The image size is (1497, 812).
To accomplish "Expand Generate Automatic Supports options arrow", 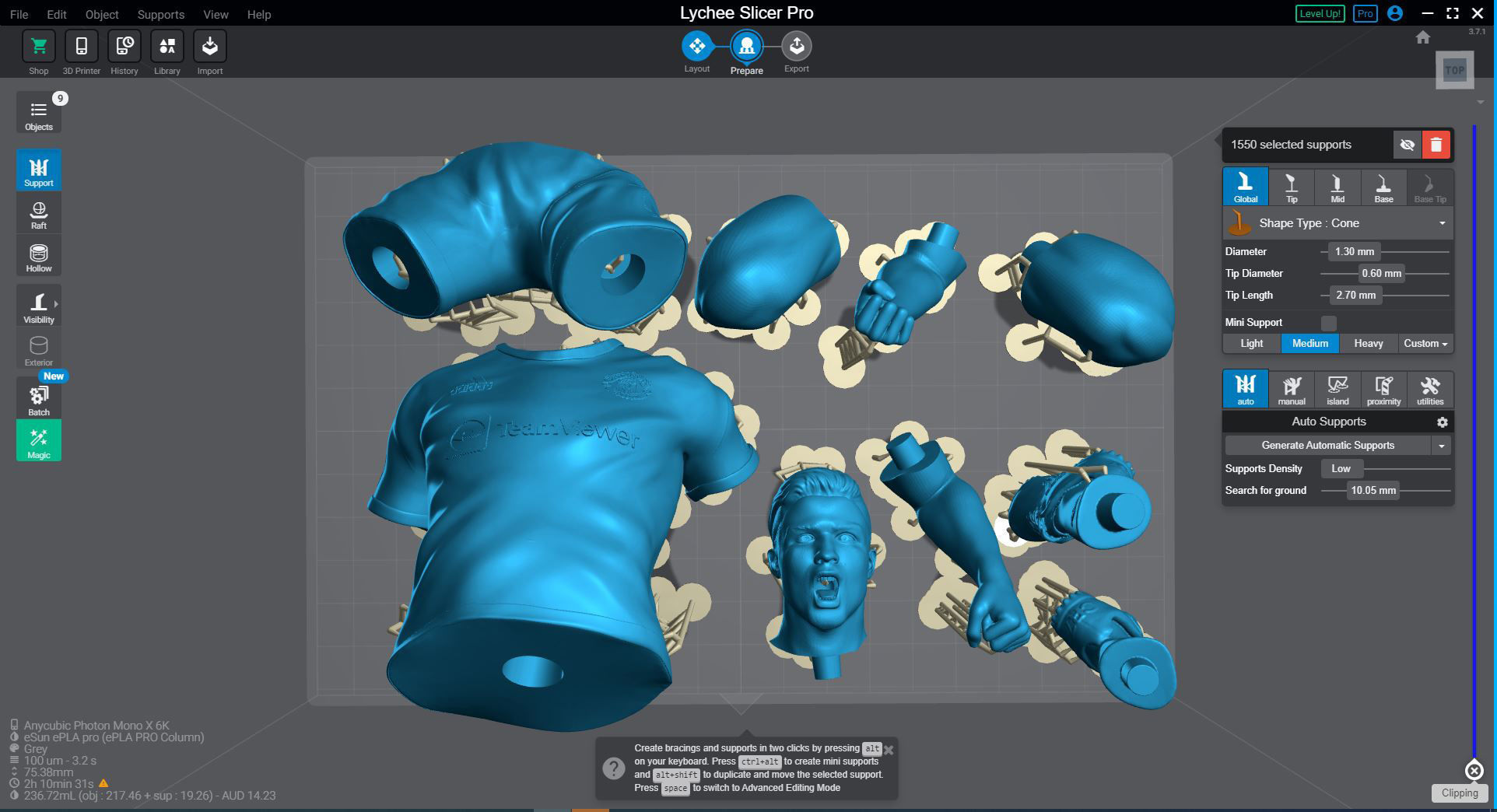I will (1442, 446).
